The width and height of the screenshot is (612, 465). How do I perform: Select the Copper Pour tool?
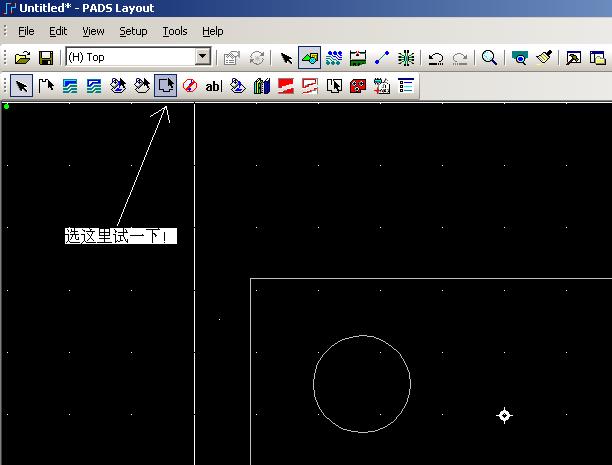click(118, 86)
